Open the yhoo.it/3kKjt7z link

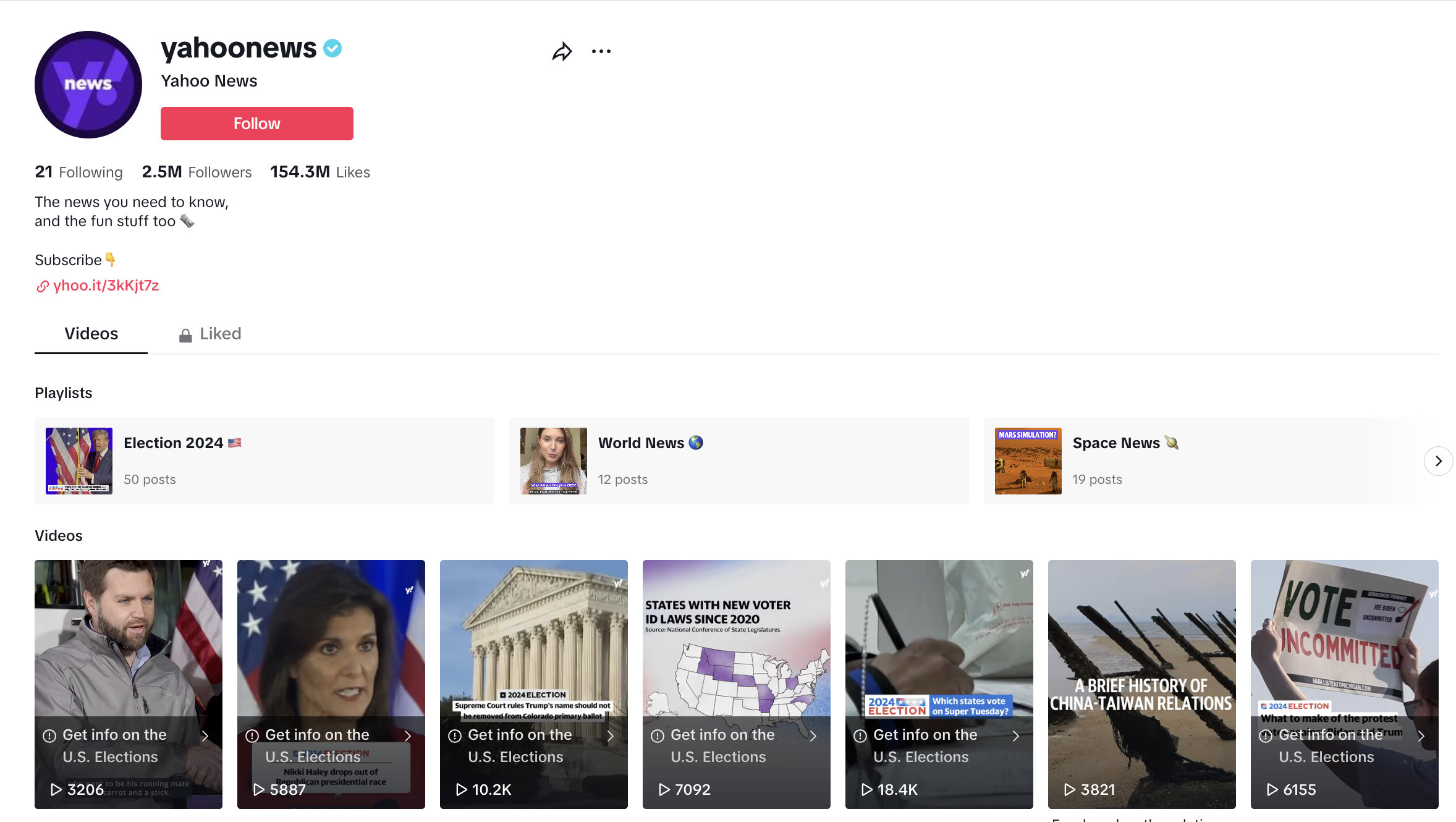[106, 286]
